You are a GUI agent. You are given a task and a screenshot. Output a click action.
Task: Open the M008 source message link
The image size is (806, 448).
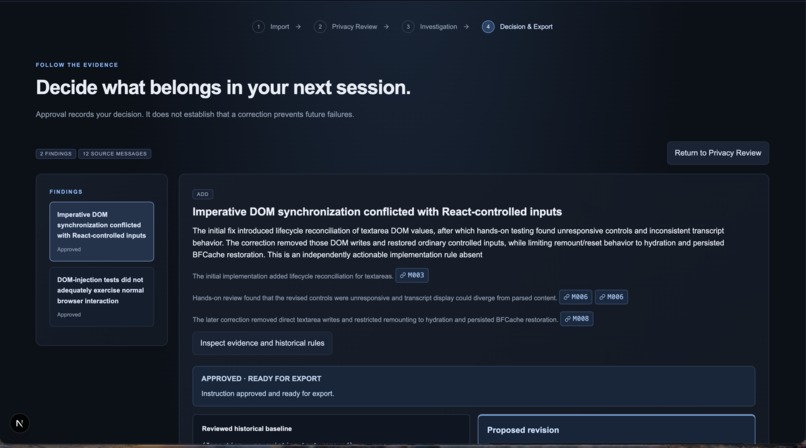click(576, 319)
